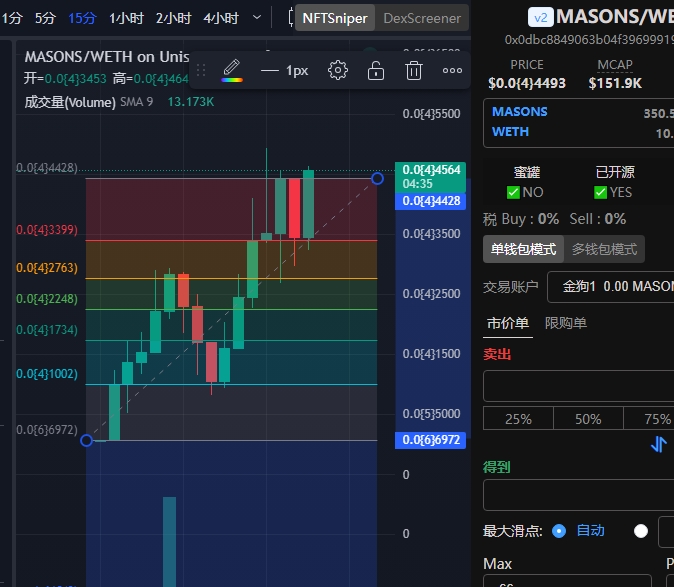Open the 交易账户 account dropdown 金狗1
This screenshot has height=587, width=674.
pyautogui.click(x=610, y=287)
